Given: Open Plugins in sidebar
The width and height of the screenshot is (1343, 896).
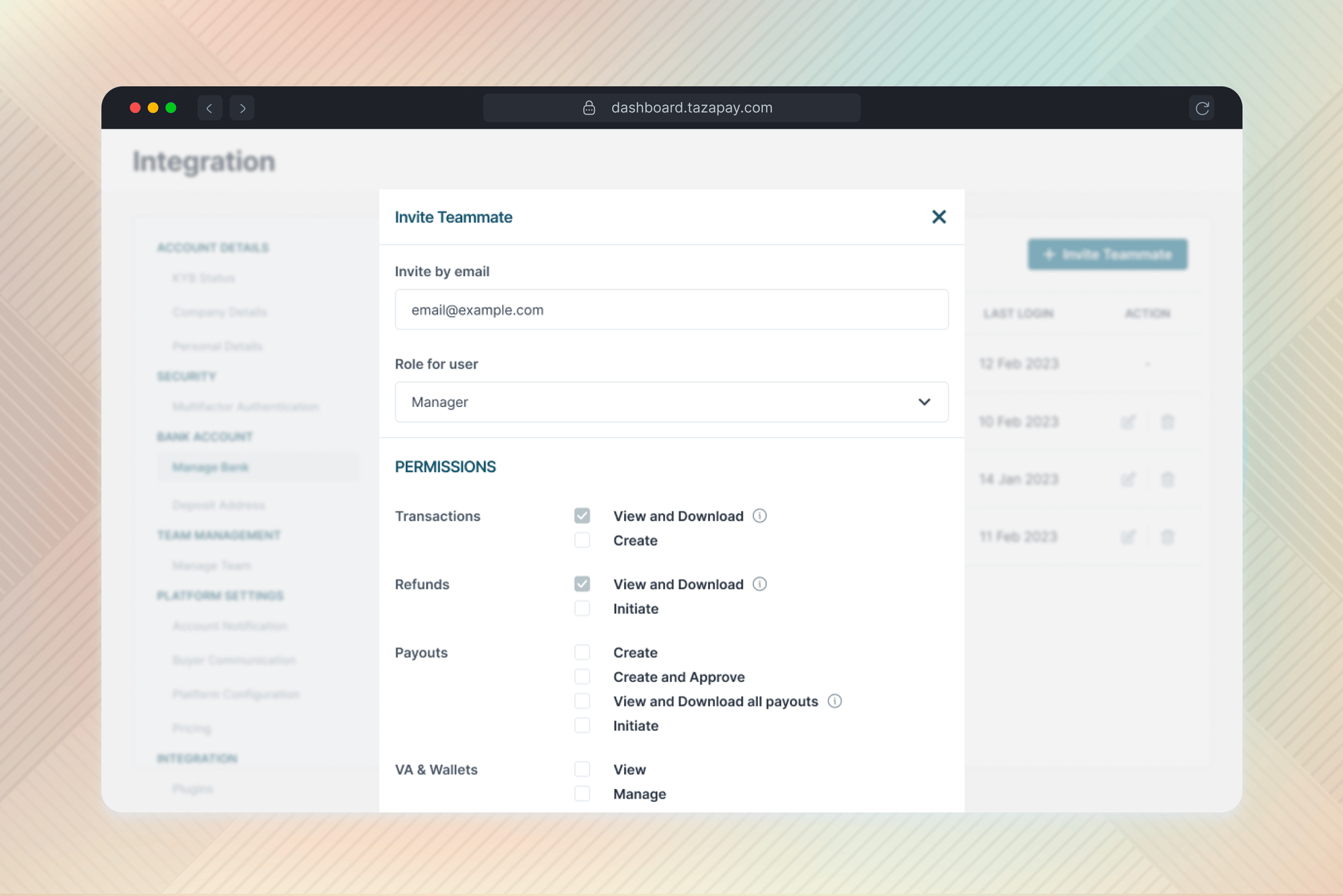Looking at the screenshot, I should [x=192, y=789].
